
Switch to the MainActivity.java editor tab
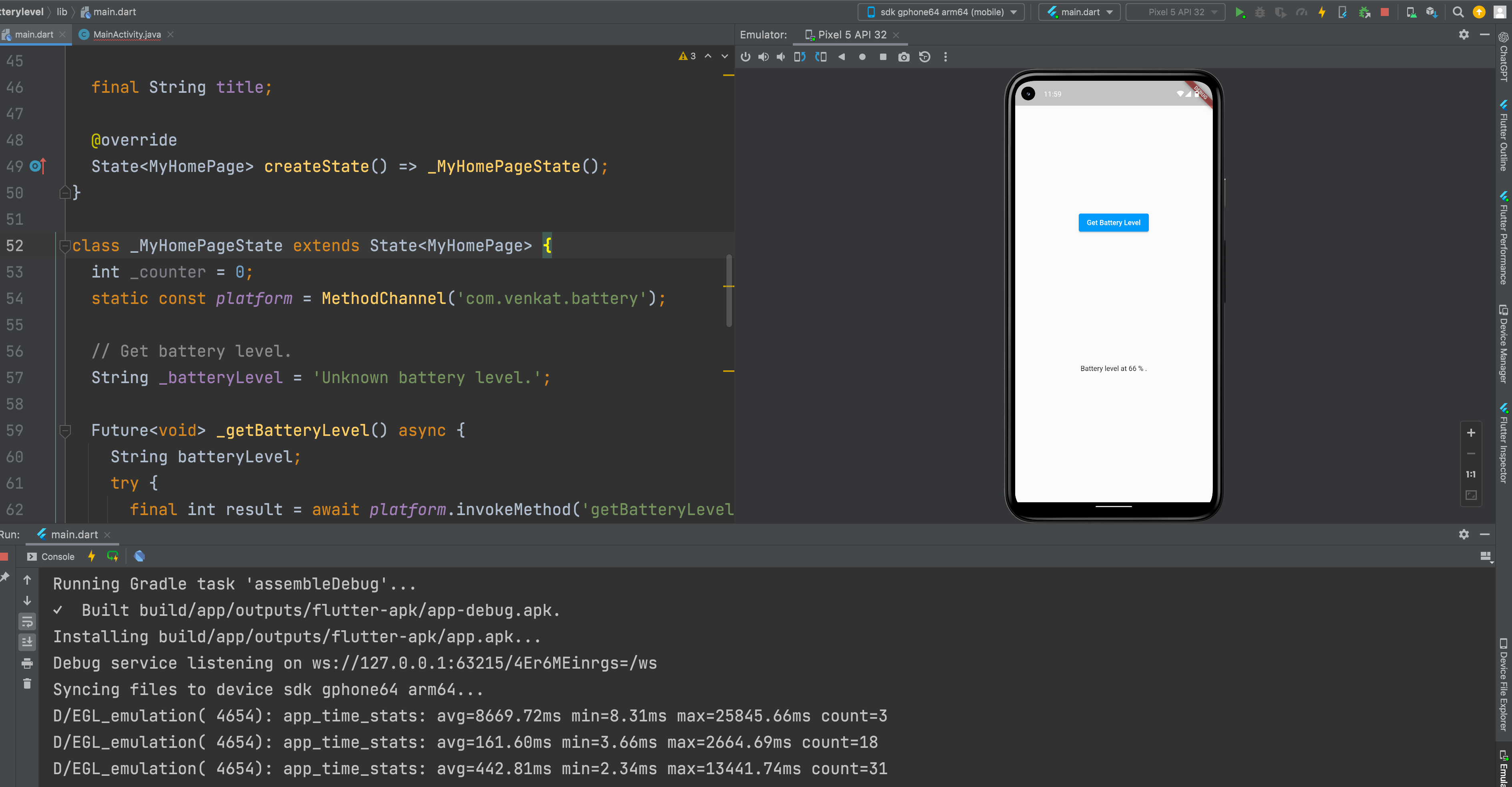pos(126,35)
